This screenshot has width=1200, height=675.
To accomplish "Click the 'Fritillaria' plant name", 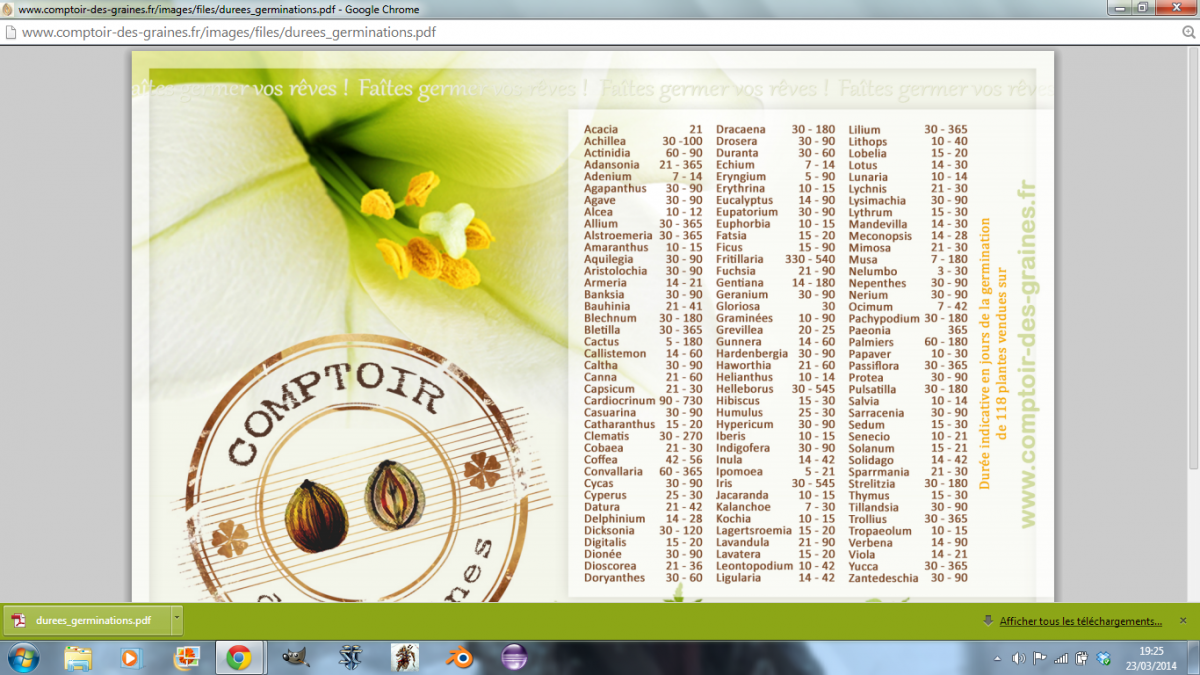I will click(739, 259).
